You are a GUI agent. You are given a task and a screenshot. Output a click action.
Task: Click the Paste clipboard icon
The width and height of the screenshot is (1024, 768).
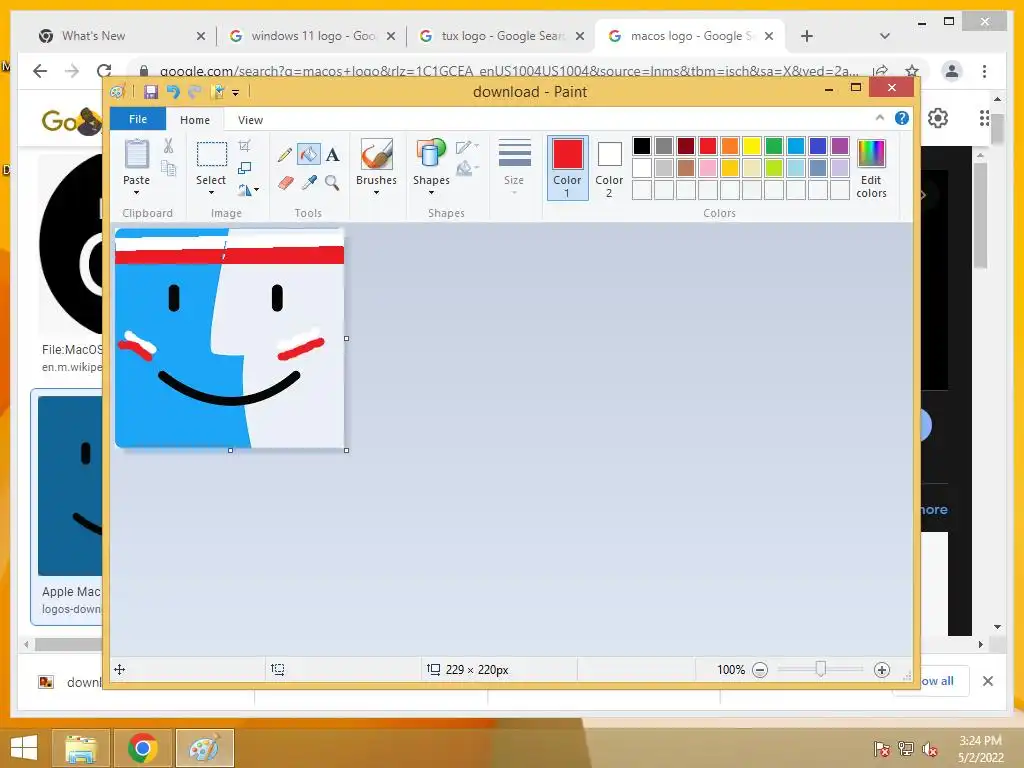(x=136, y=154)
